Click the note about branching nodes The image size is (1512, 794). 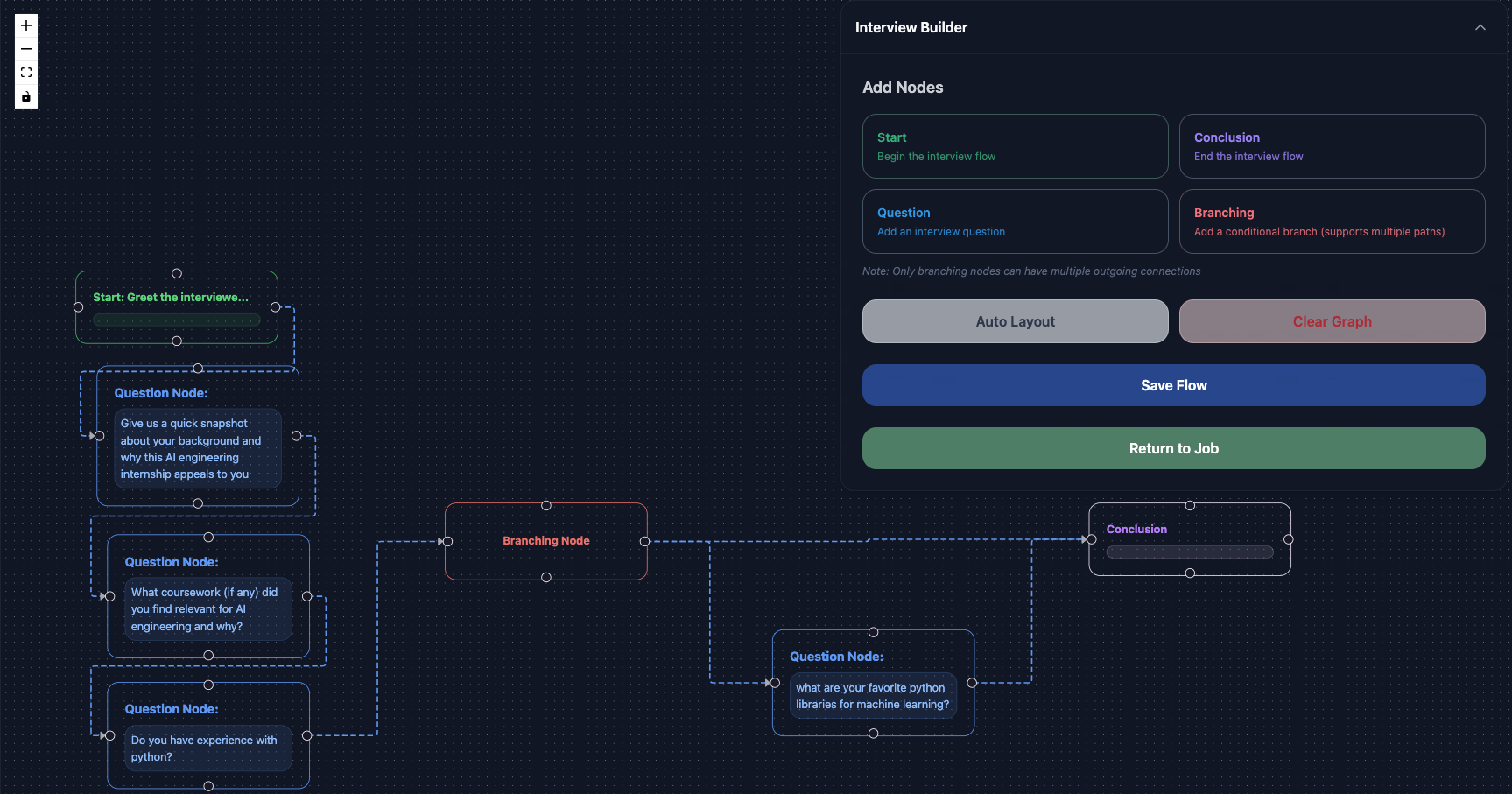(1031, 271)
